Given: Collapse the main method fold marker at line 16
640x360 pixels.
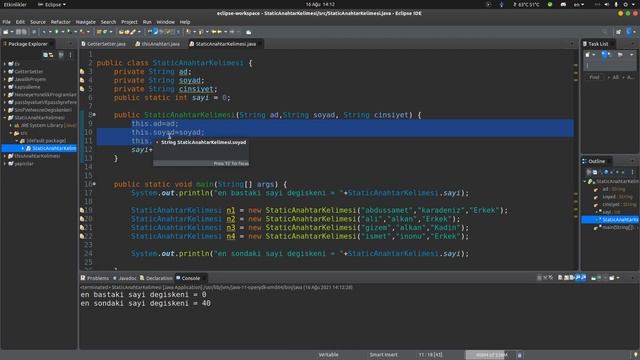Looking at the screenshot, I should click(94, 184).
